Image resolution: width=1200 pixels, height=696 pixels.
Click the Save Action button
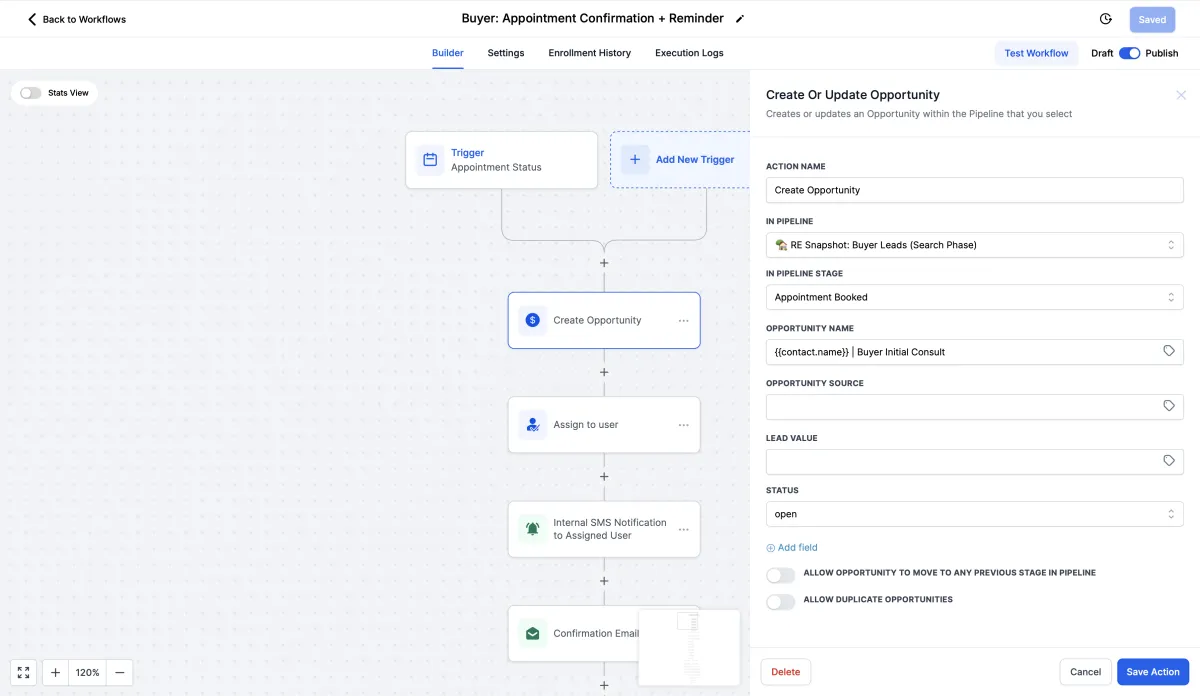1152,672
